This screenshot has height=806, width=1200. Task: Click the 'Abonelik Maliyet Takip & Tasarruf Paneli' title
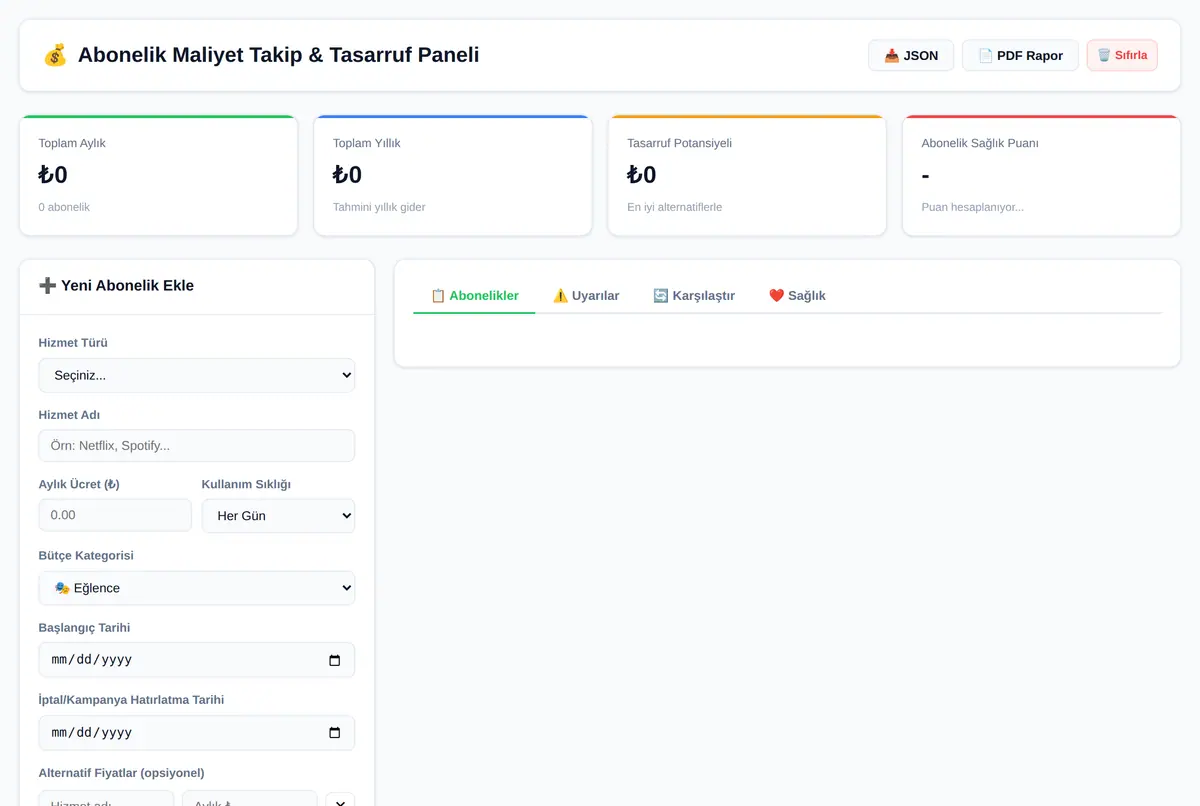278,55
